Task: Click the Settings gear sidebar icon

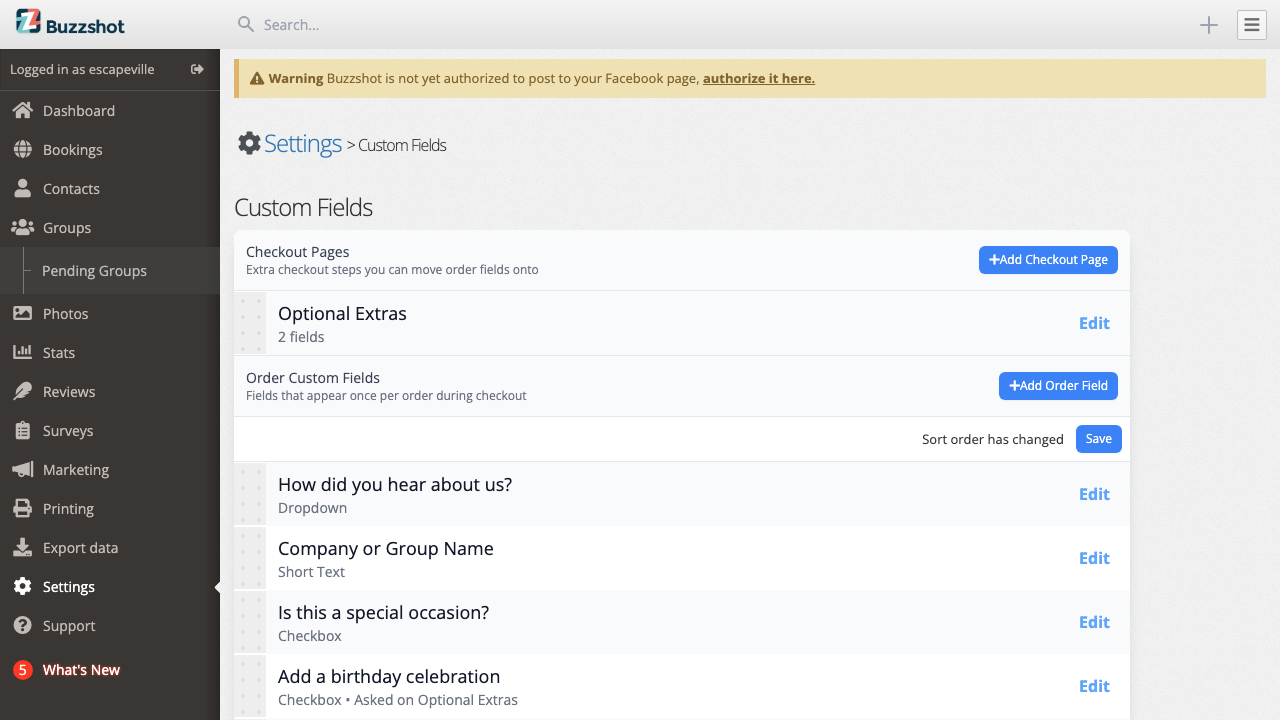Action: pos(22,586)
